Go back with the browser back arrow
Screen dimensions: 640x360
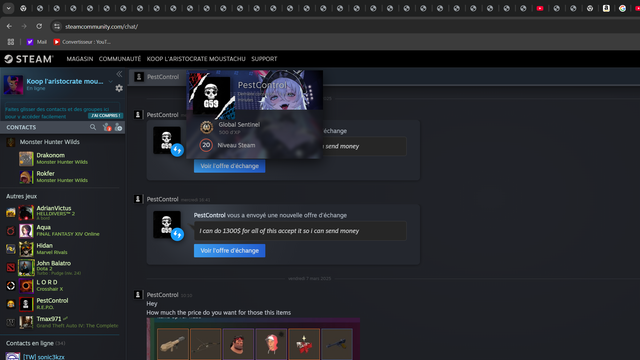[x=9, y=26]
